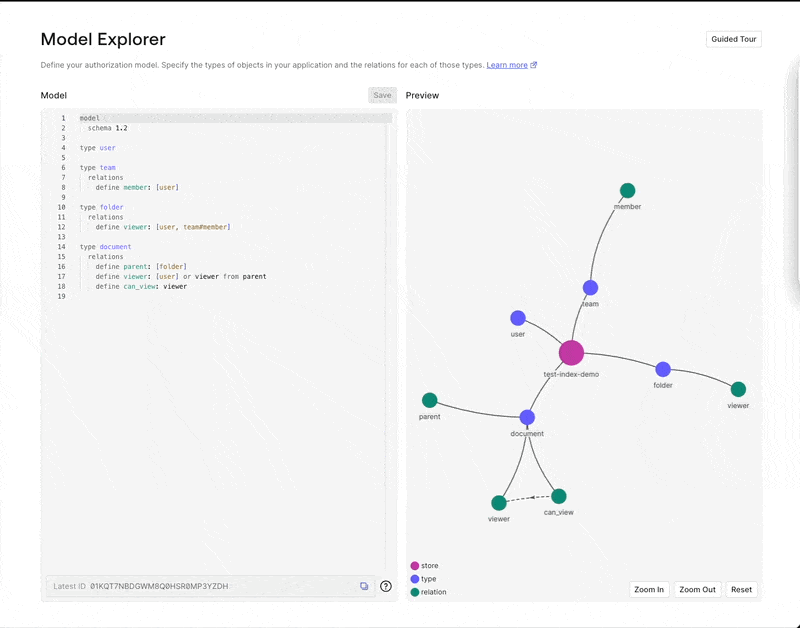Click the type legend color dot
This screenshot has height=628, width=800.
(415, 579)
